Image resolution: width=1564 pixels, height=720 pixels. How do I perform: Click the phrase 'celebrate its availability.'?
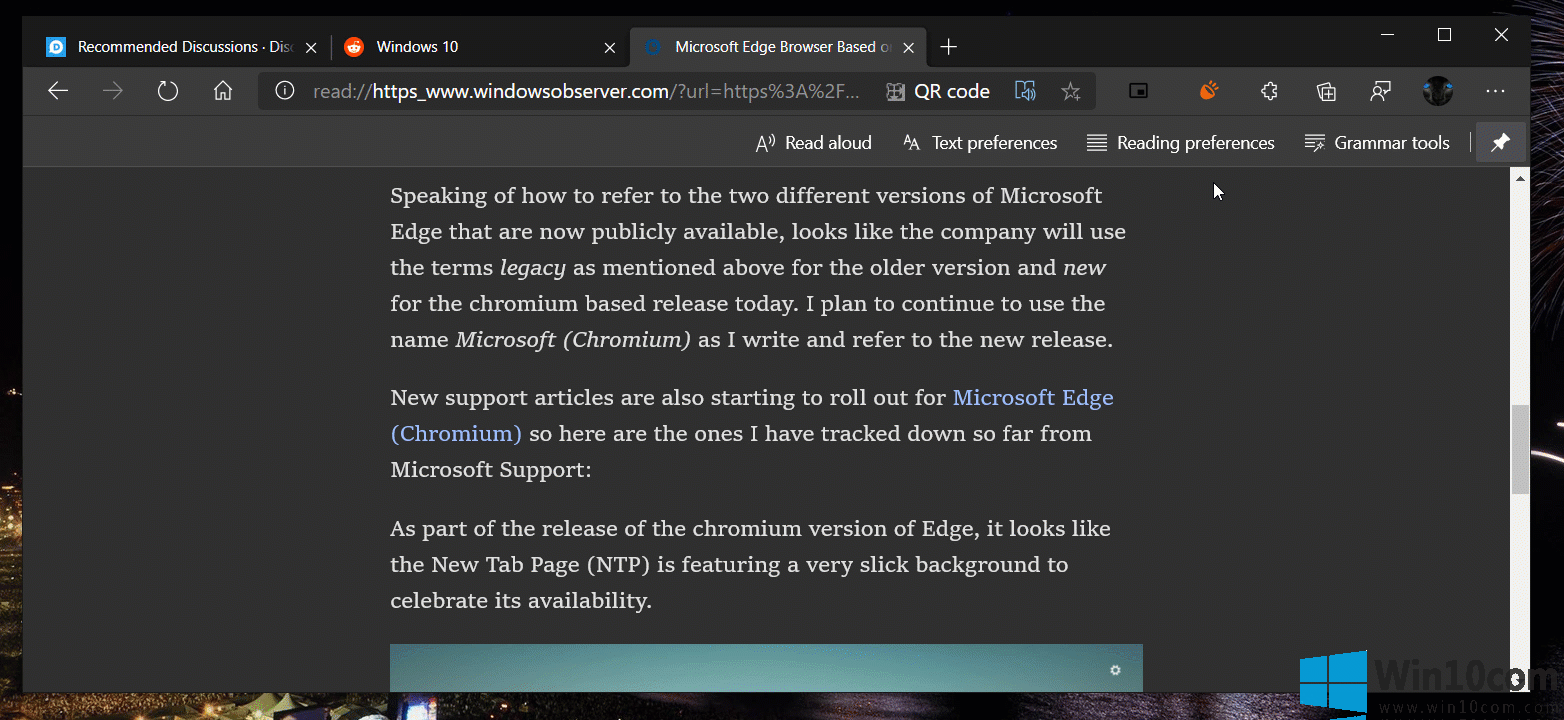pos(521,601)
